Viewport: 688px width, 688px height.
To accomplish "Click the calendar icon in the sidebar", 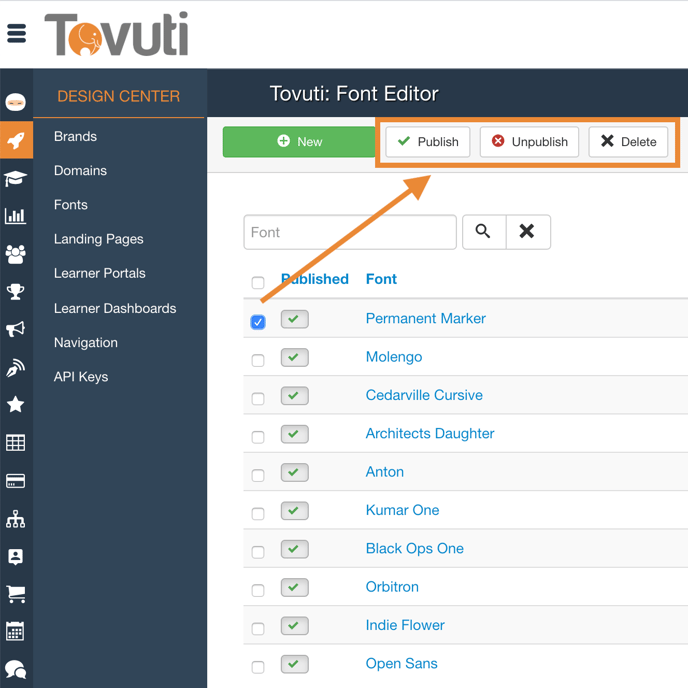I will coord(16,632).
